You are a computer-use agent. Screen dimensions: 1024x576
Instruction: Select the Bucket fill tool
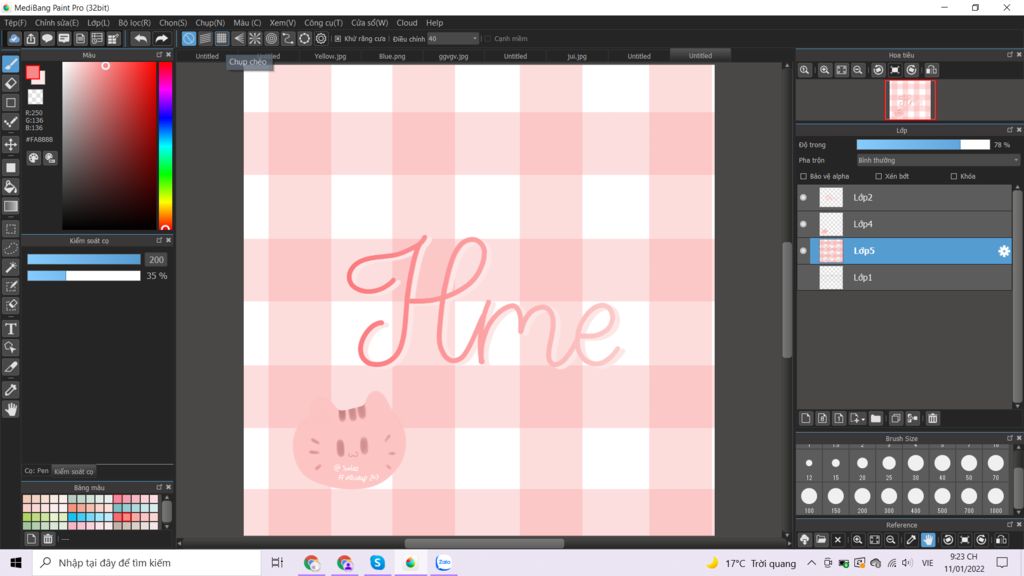click(x=11, y=187)
